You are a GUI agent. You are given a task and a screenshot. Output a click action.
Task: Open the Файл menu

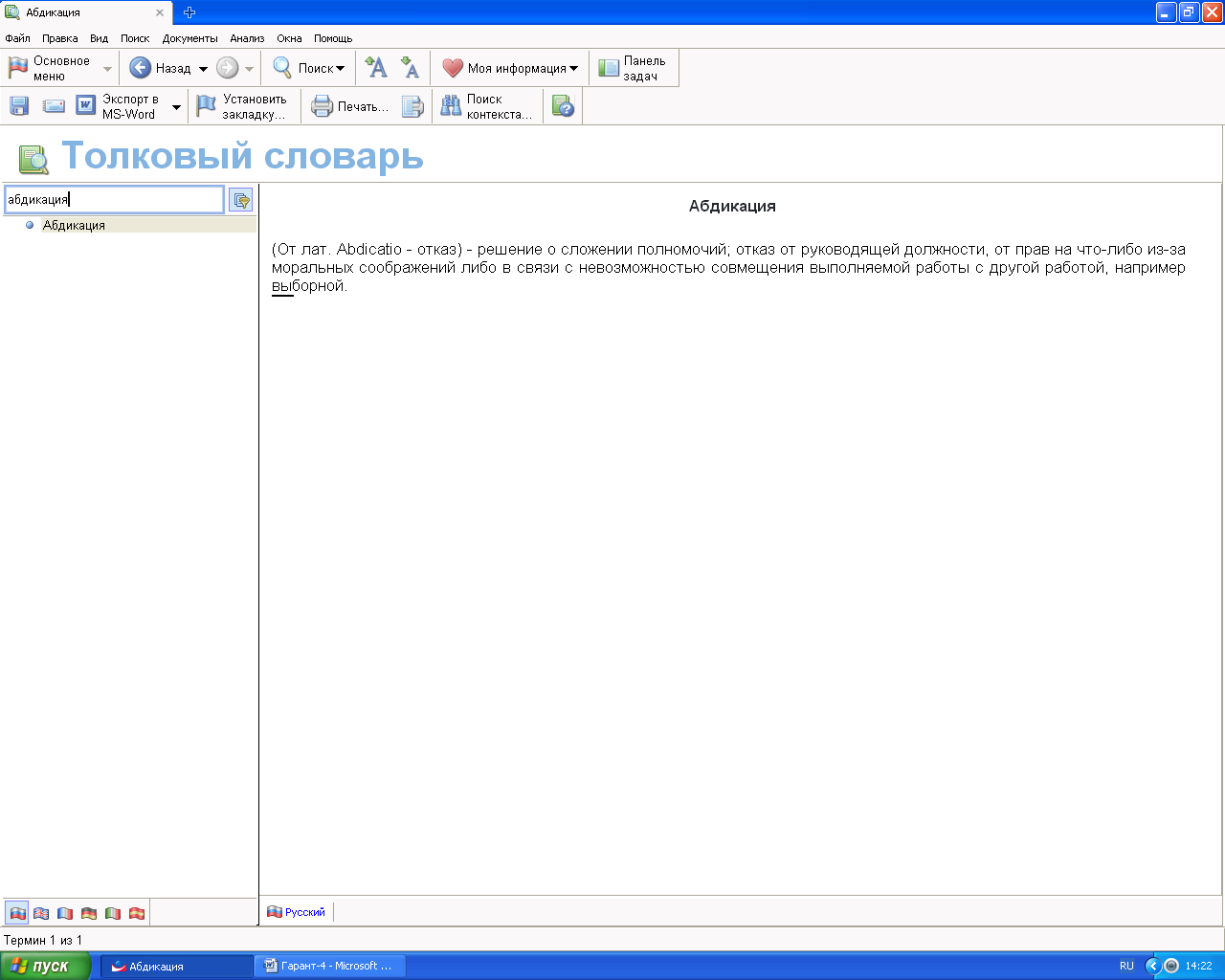[x=18, y=38]
